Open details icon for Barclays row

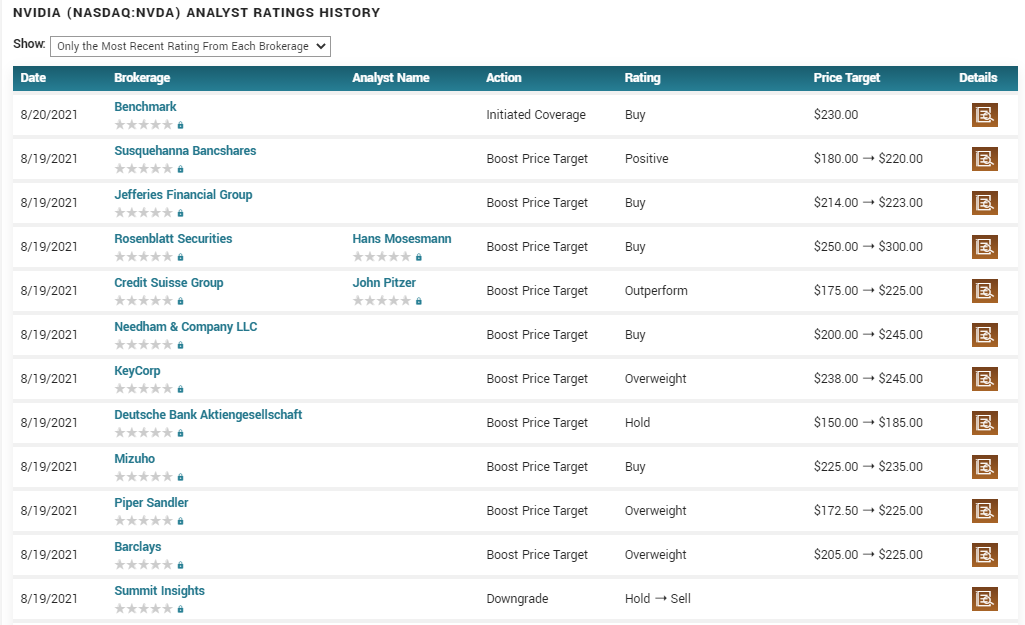click(984, 554)
